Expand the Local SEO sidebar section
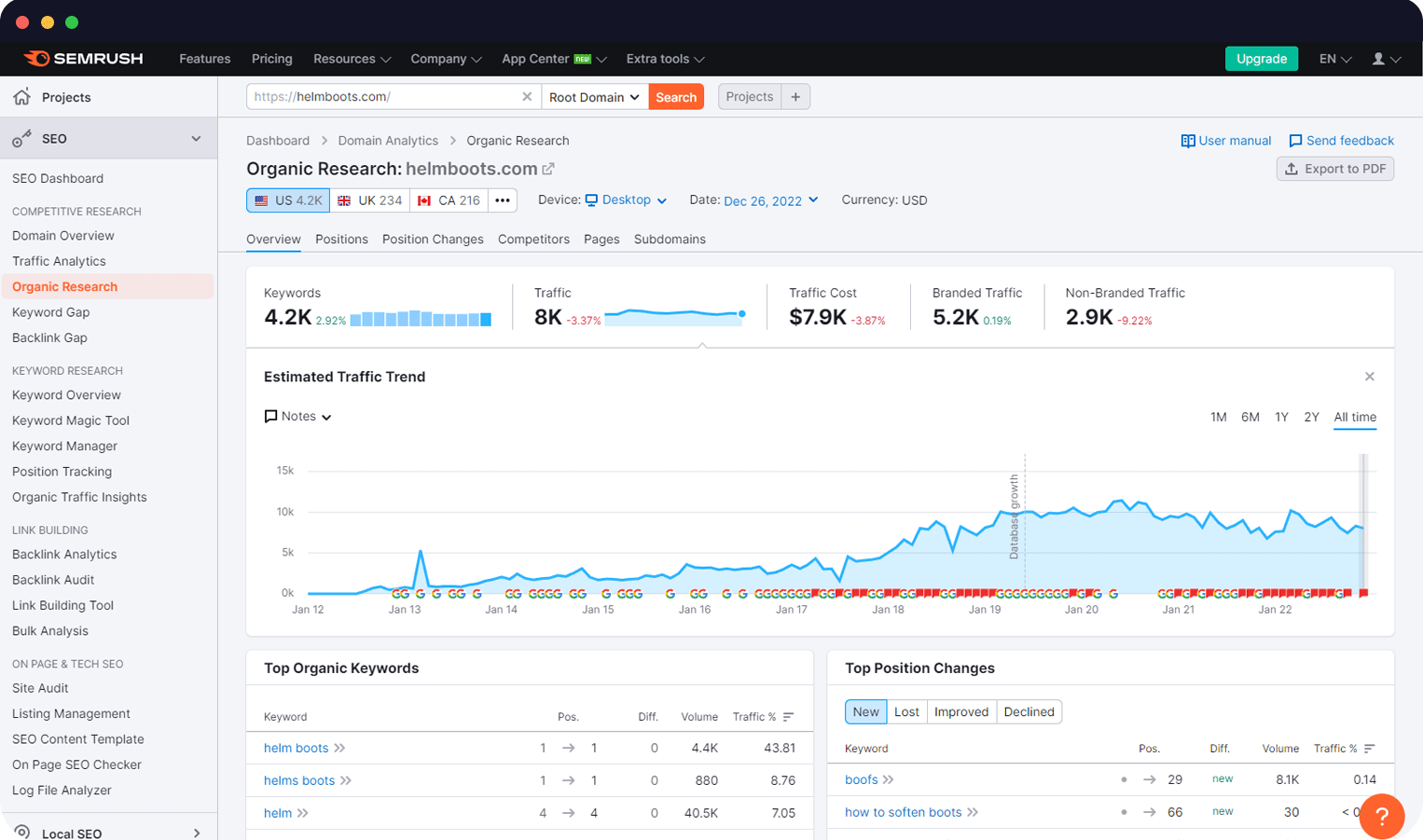Image resolution: width=1423 pixels, height=840 pixels. pos(196,833)
